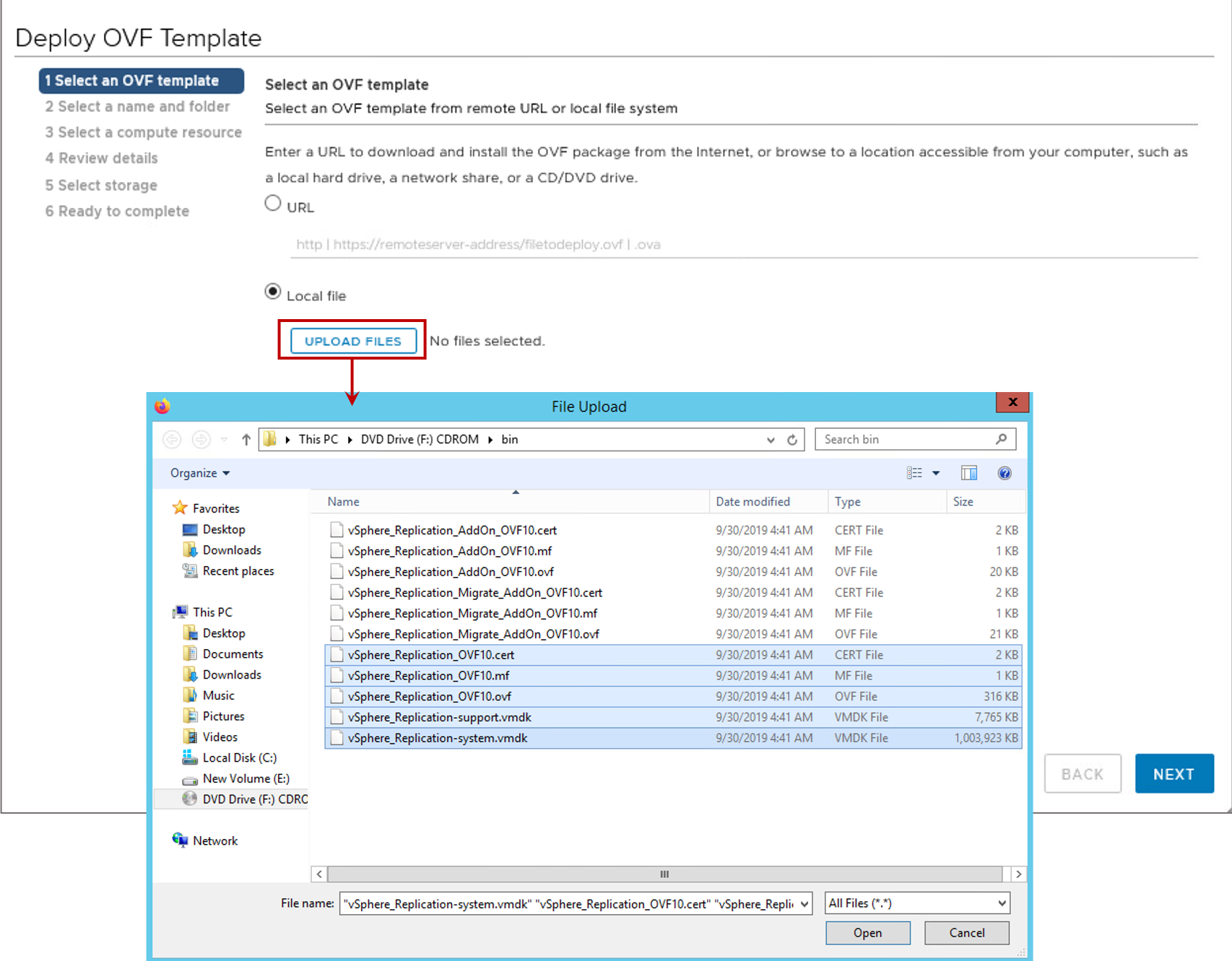Image resolution: width=1232 pixels, height=961 pixels.
Task: Select Music folder under This PC
Action: [209, 696]
